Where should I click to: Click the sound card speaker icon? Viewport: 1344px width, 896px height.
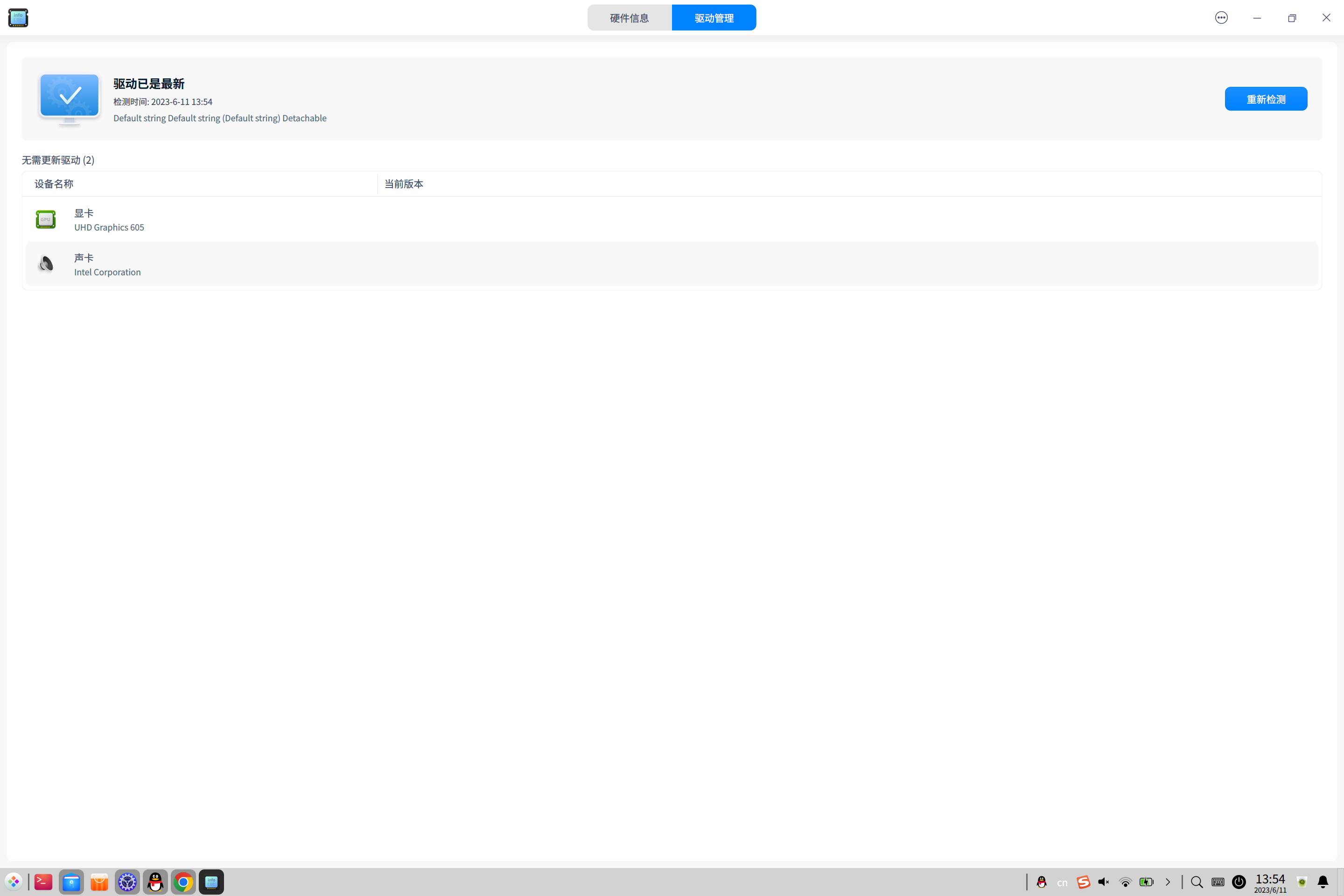coord(46,264)
